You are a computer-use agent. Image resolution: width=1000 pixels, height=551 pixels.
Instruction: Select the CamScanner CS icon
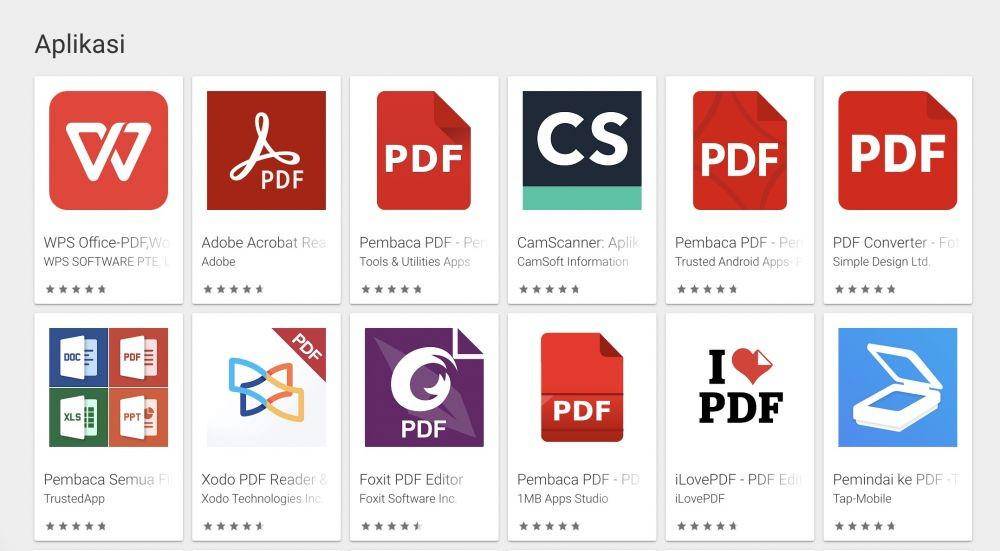(x=582, y=151)
